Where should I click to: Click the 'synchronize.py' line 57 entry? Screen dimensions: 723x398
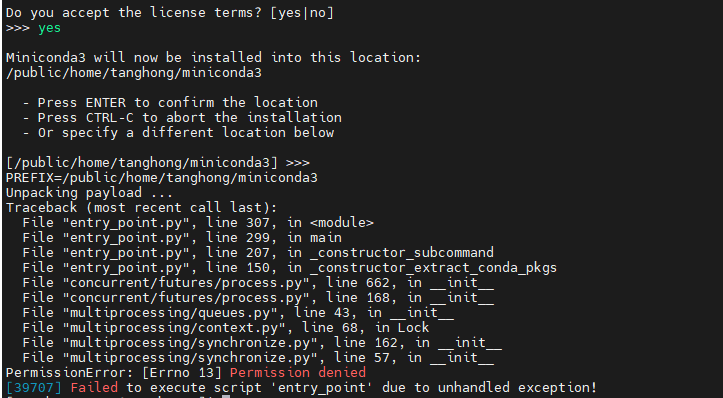pyautogui.click(x=258, y=357)
